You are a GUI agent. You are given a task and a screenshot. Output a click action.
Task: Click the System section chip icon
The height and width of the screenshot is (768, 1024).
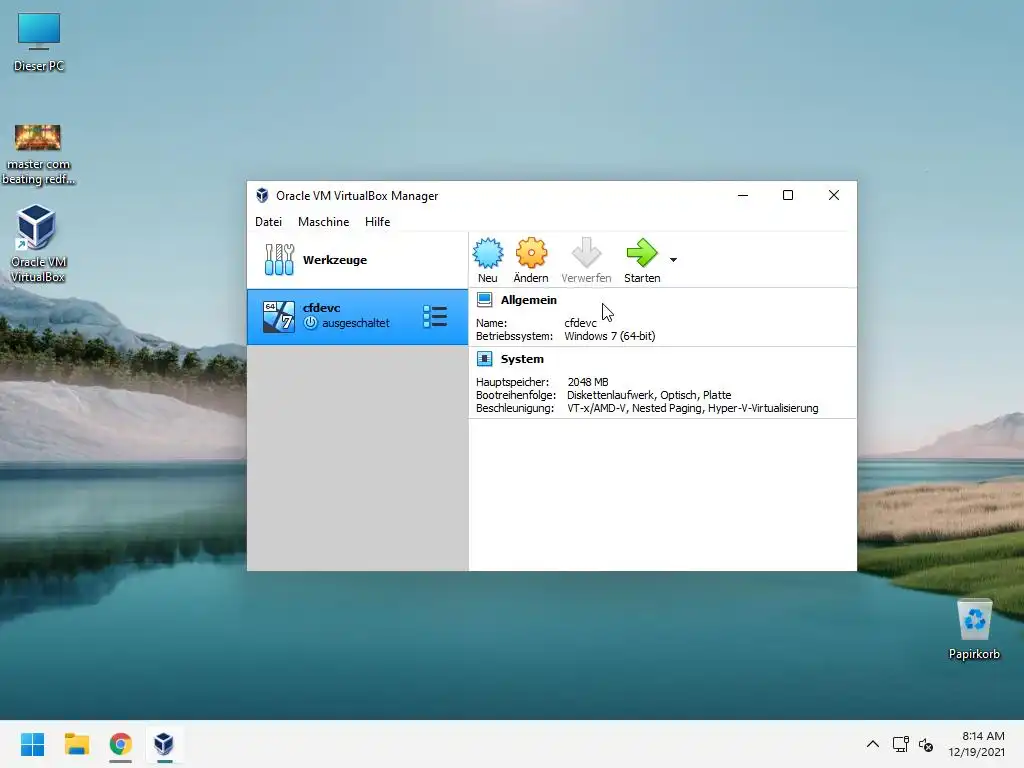click(x=485, y=359)
